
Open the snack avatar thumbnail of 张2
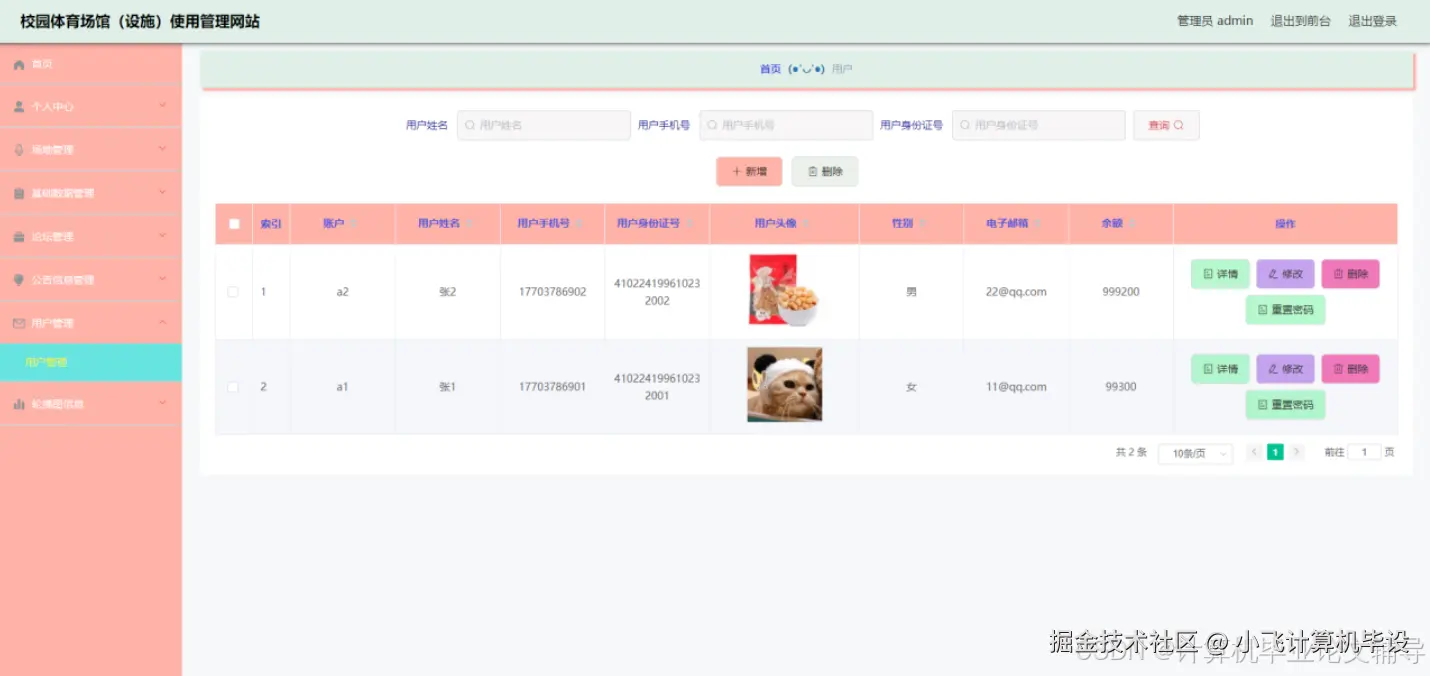point(784,290)
